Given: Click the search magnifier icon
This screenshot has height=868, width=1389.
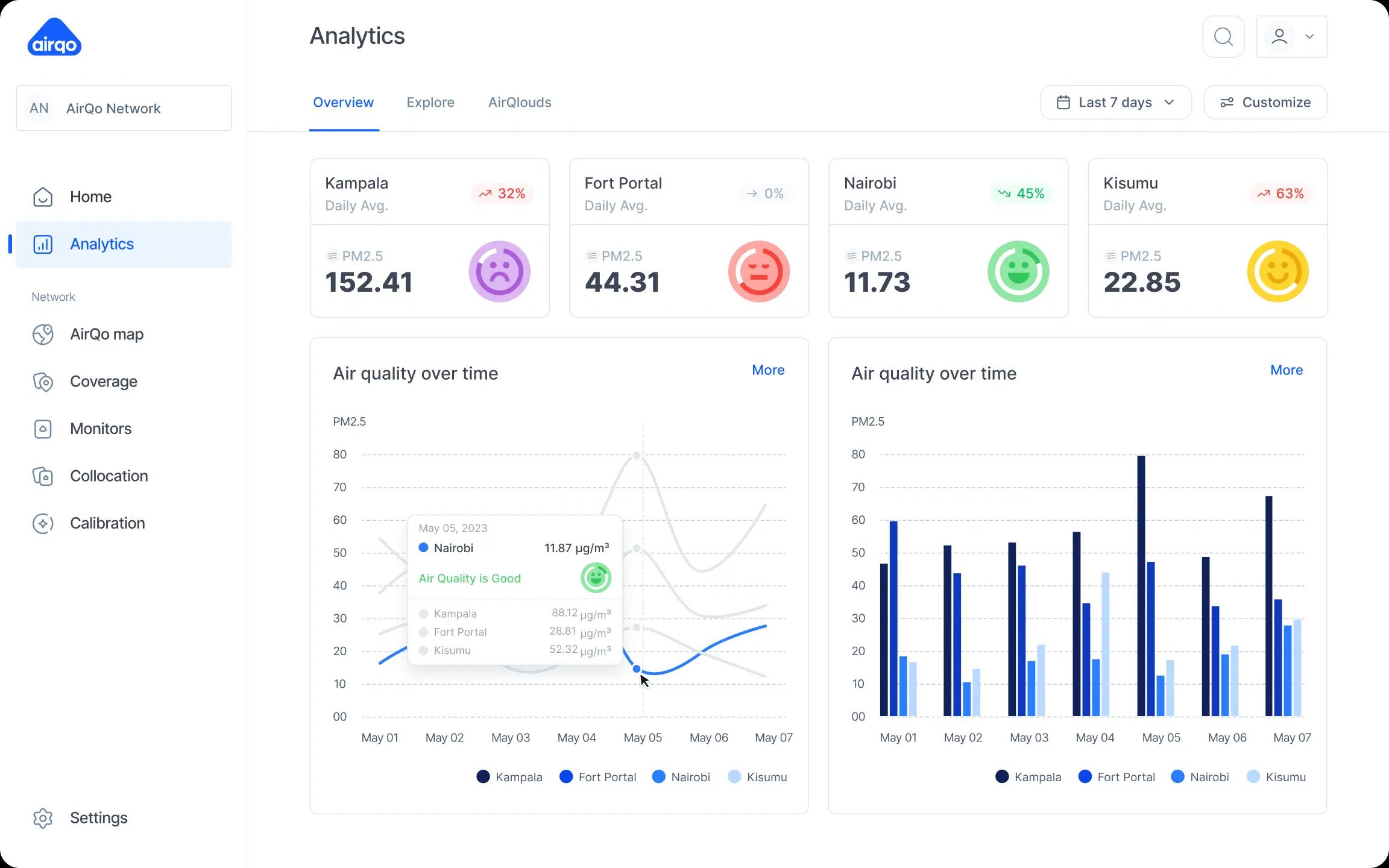Looking at the screenshot, I should [x=1223, y=37].
